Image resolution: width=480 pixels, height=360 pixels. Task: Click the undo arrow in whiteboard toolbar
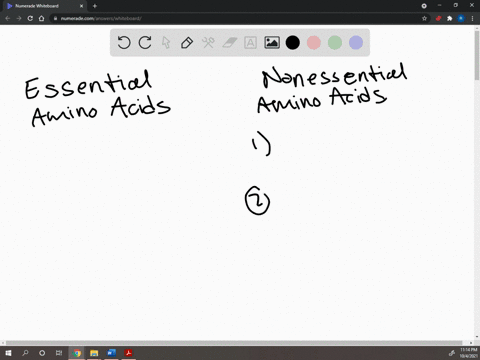(124, 43)
